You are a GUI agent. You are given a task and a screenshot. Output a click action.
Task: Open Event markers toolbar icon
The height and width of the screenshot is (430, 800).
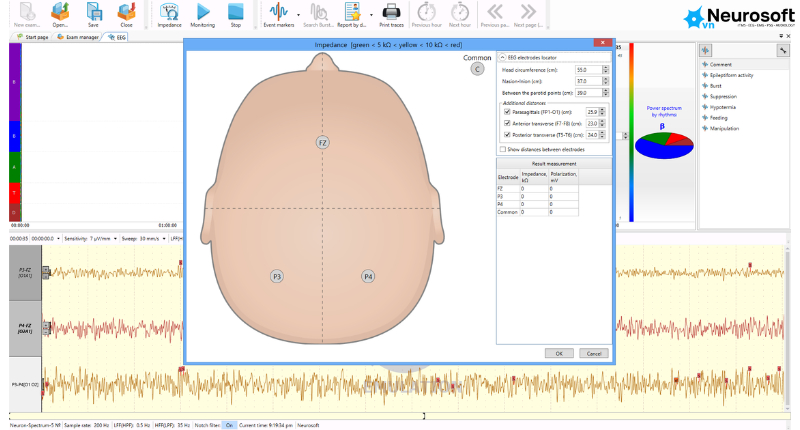279,14
